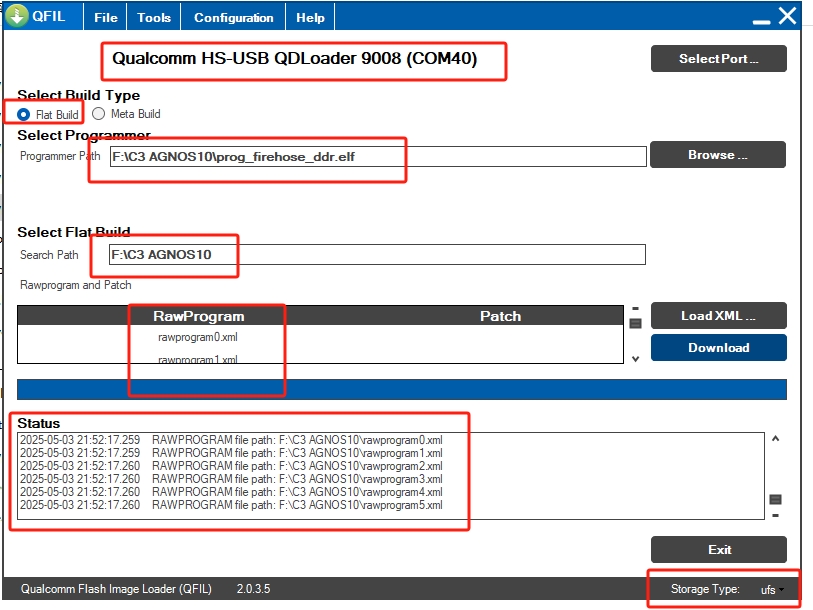This screenshot has height=610, width=813.
Task: Click the Status log scrollbar thumb
Action: point(776,499)
